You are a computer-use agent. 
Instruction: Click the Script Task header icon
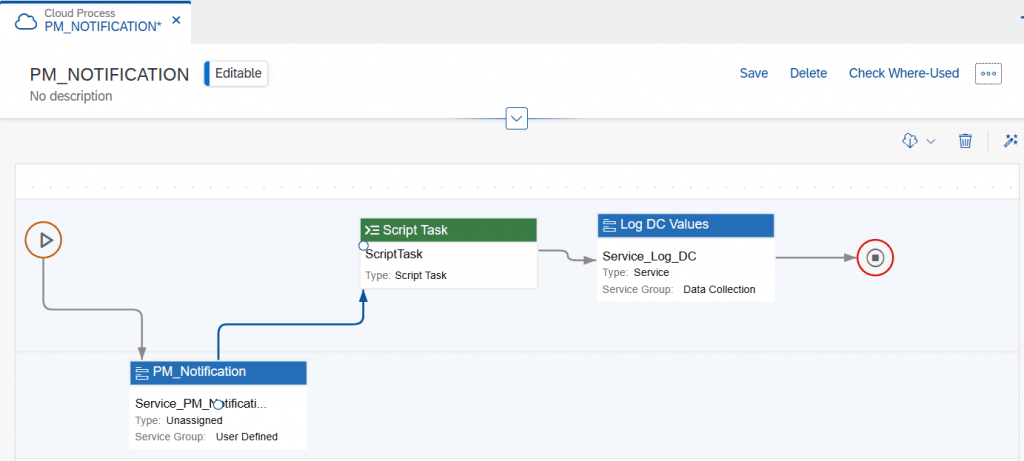point(372,230)
